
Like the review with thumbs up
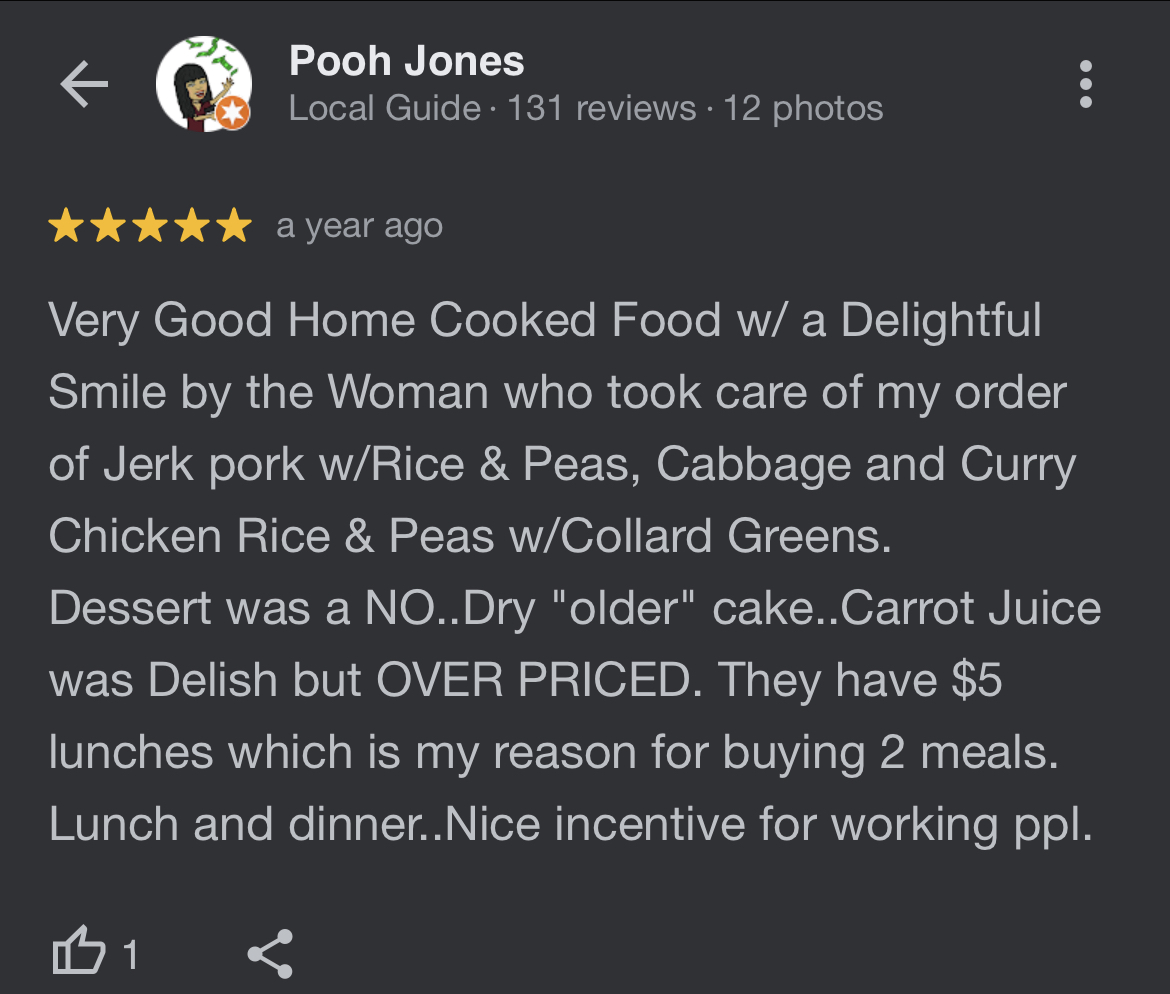click(78, 952)
